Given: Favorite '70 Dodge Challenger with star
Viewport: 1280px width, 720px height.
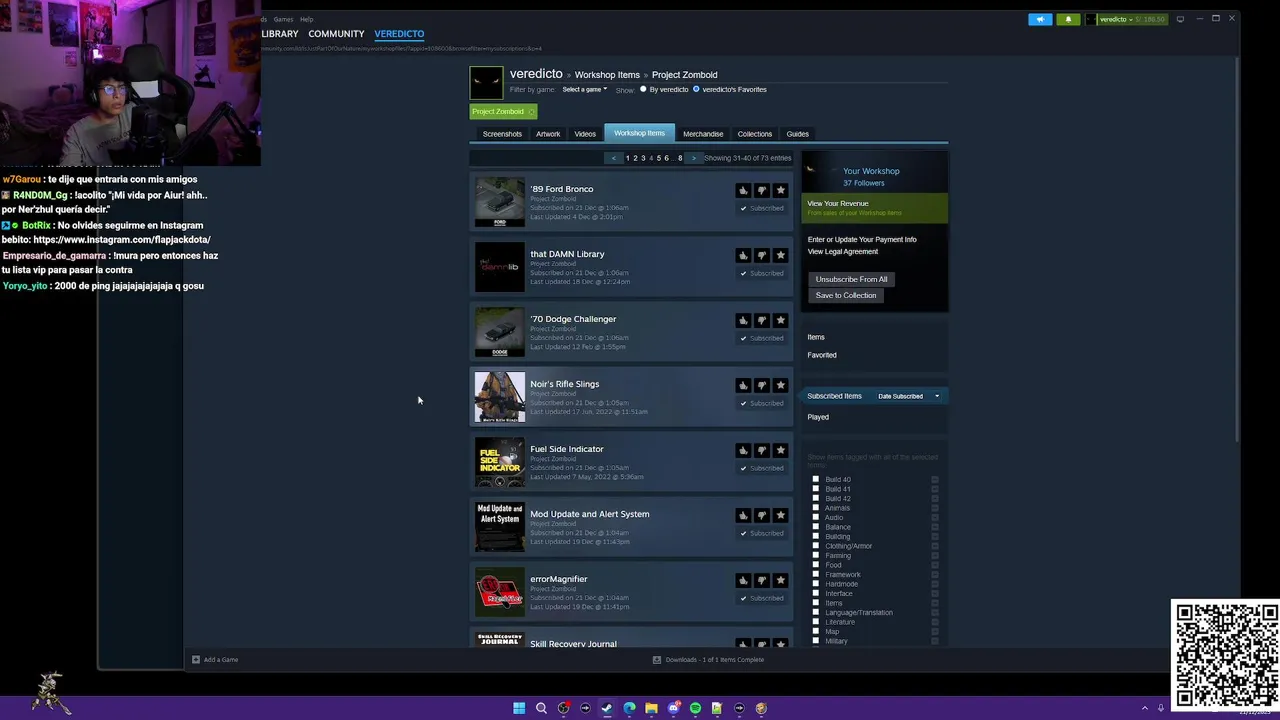Looking at the screenshot, I should [x=781, y=320].
